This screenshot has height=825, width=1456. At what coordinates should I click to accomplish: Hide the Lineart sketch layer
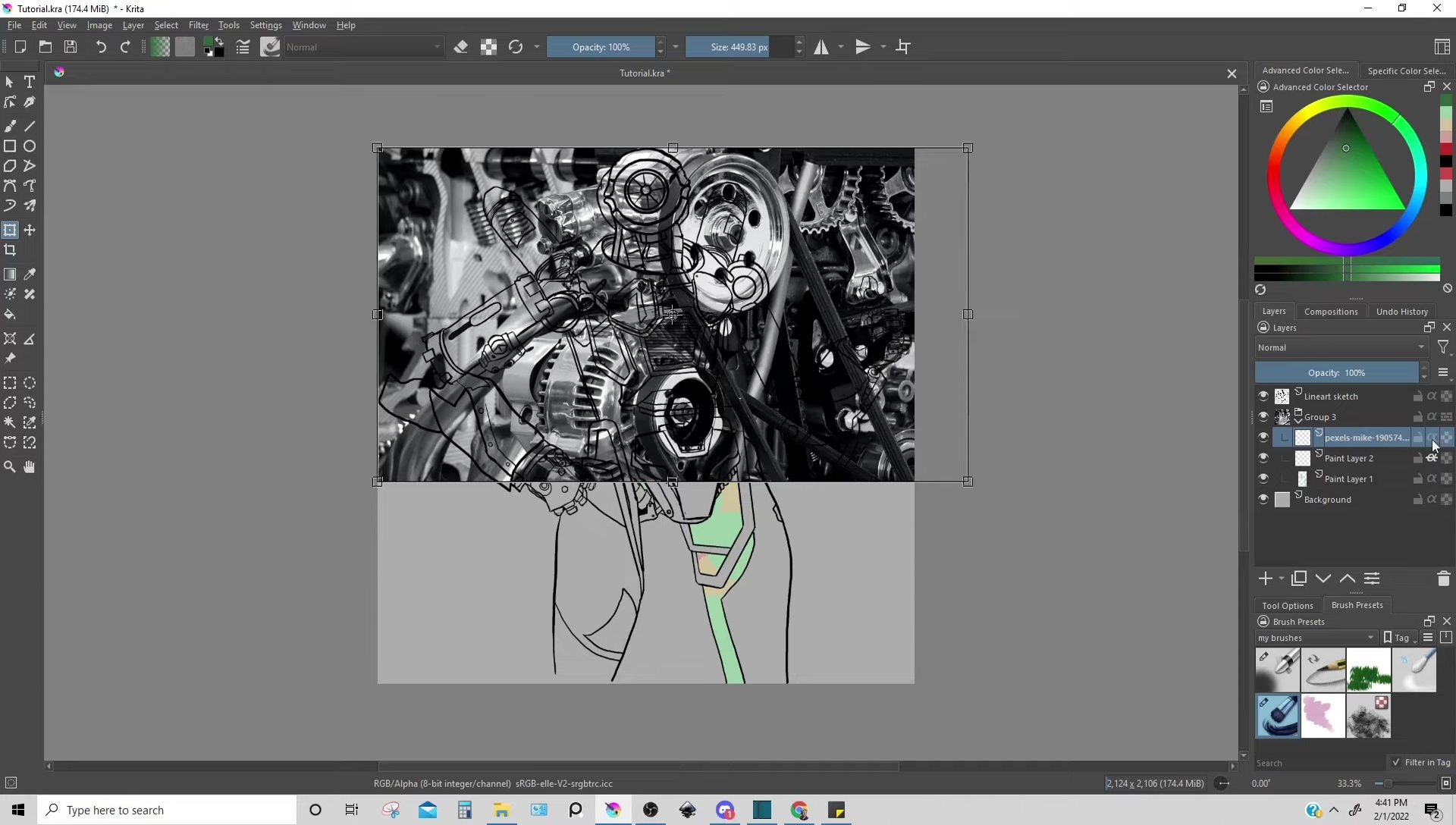tap(1263, 396)
